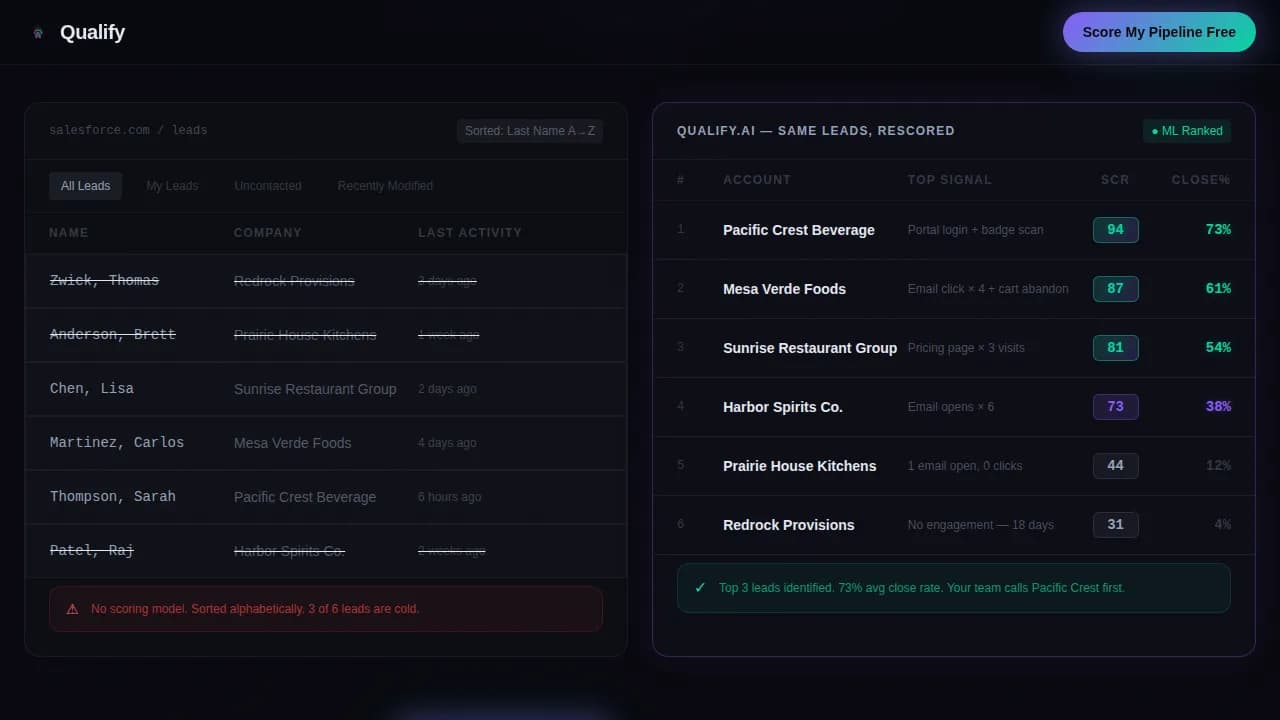Click the 4 days ago activity

pyautogui.click(x=447, y=443)
